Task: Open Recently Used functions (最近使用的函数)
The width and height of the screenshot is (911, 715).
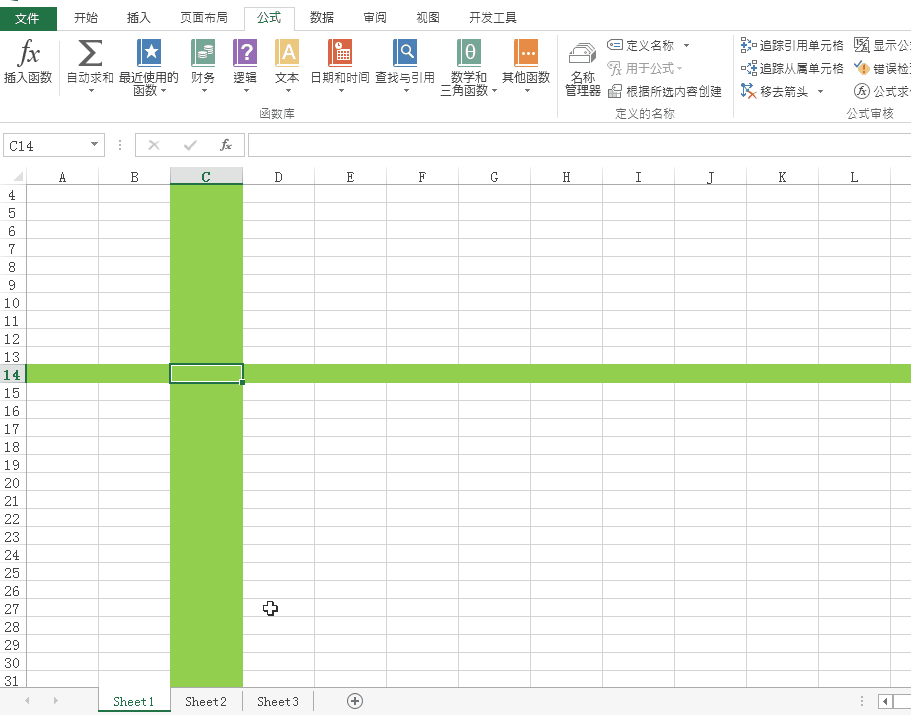Action: click(149, 67)
